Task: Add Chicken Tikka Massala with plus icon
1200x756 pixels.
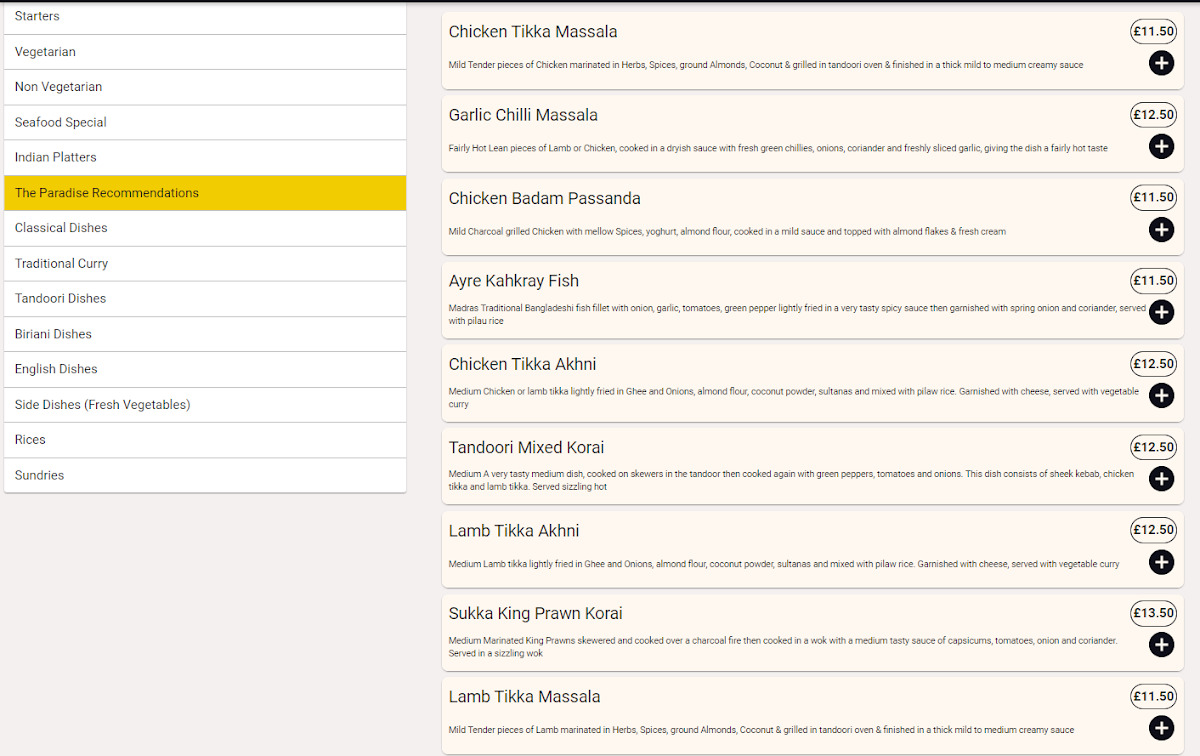Action: (x=1161, y=64)
